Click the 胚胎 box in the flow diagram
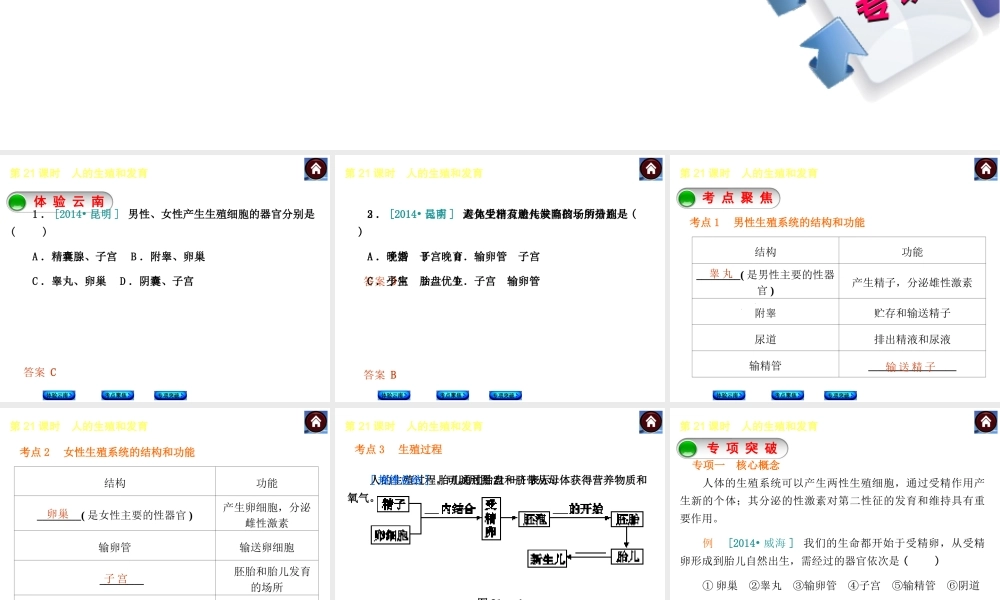This screenshot has height=600, width=1000. (x=627, y=519)
